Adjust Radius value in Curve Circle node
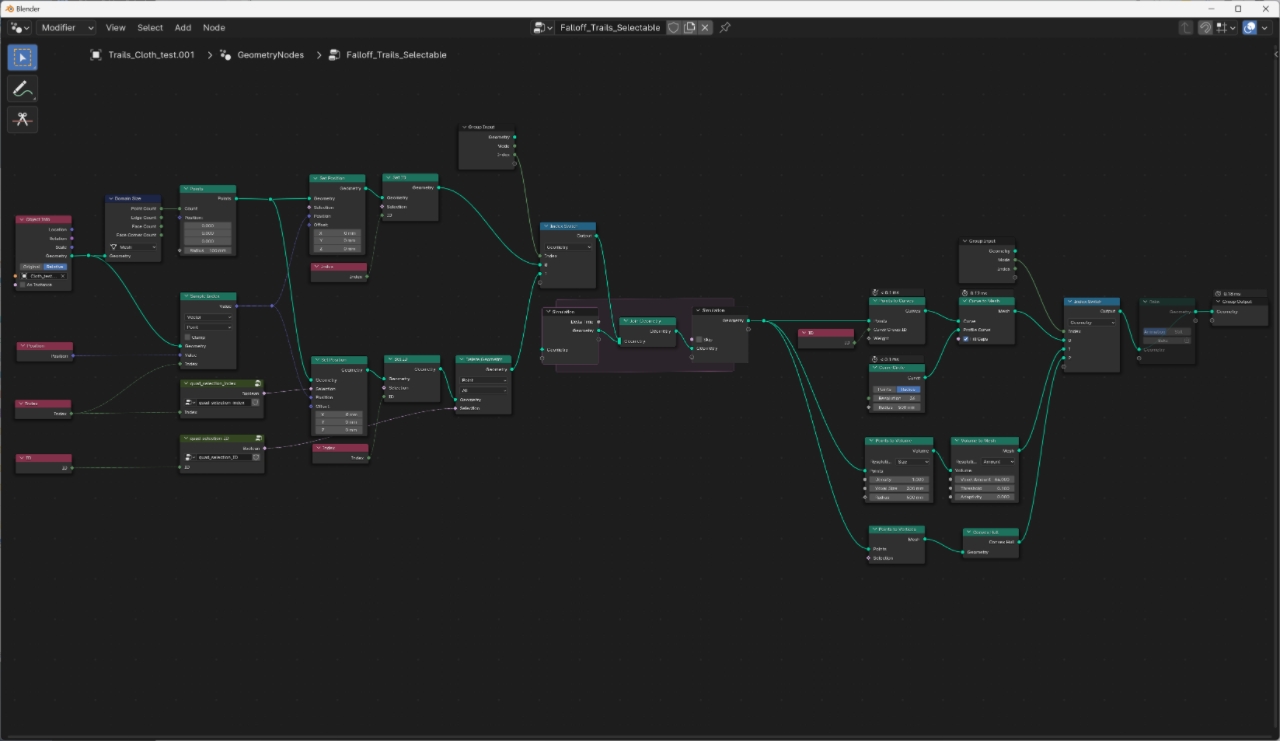 pos(896,408)
